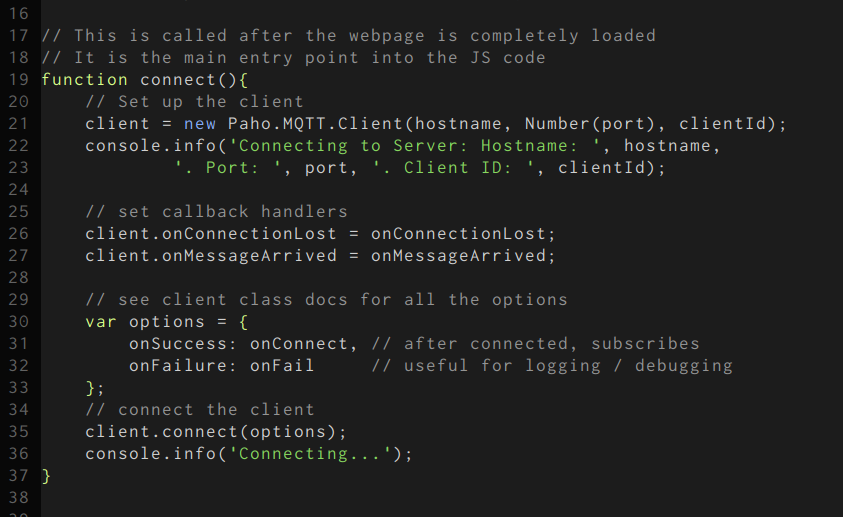Click the '// Set up the client' comment
The width and height of the screenshot is (843, 517).
pos(194,102)
